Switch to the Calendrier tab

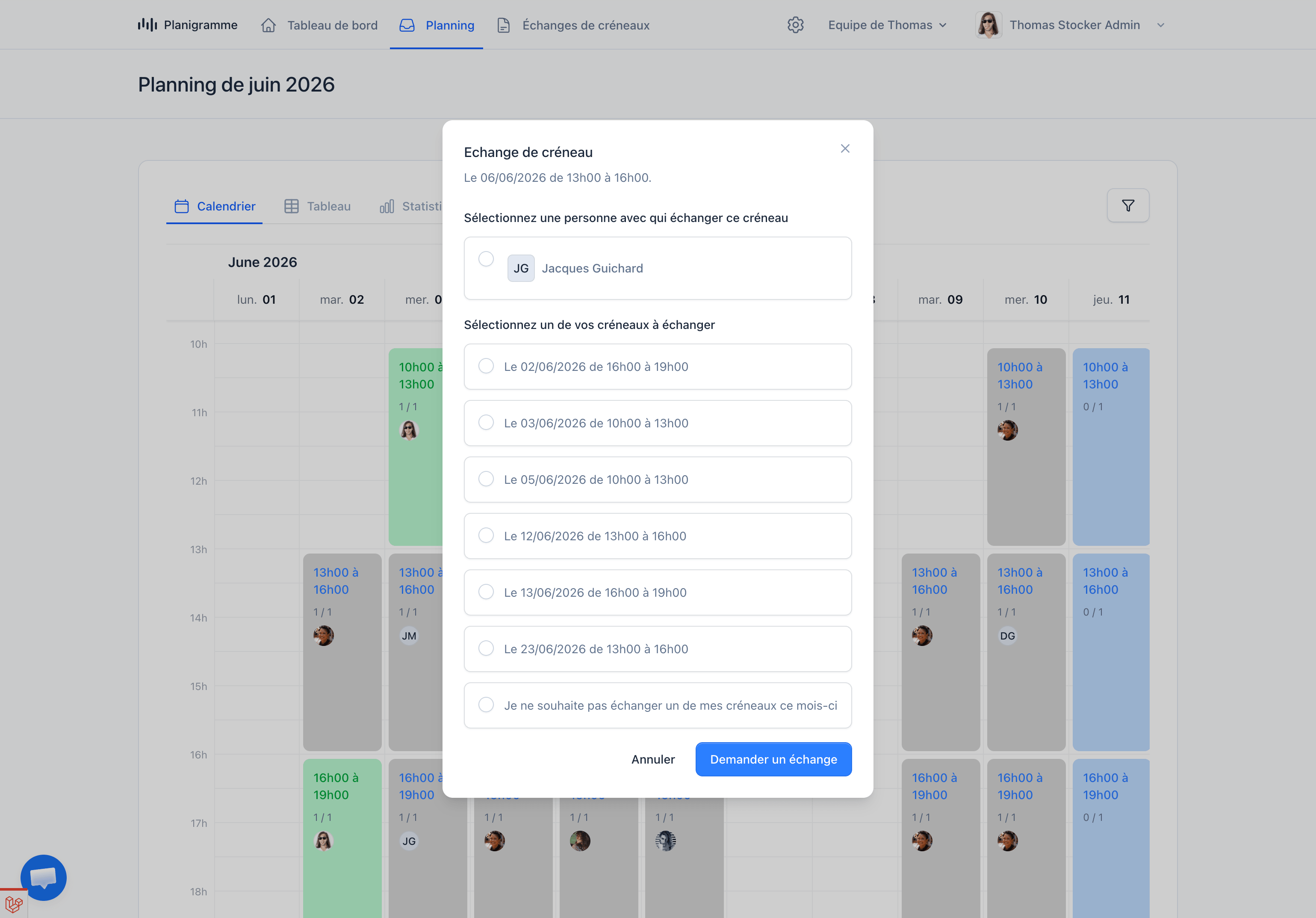pos(215,207)
